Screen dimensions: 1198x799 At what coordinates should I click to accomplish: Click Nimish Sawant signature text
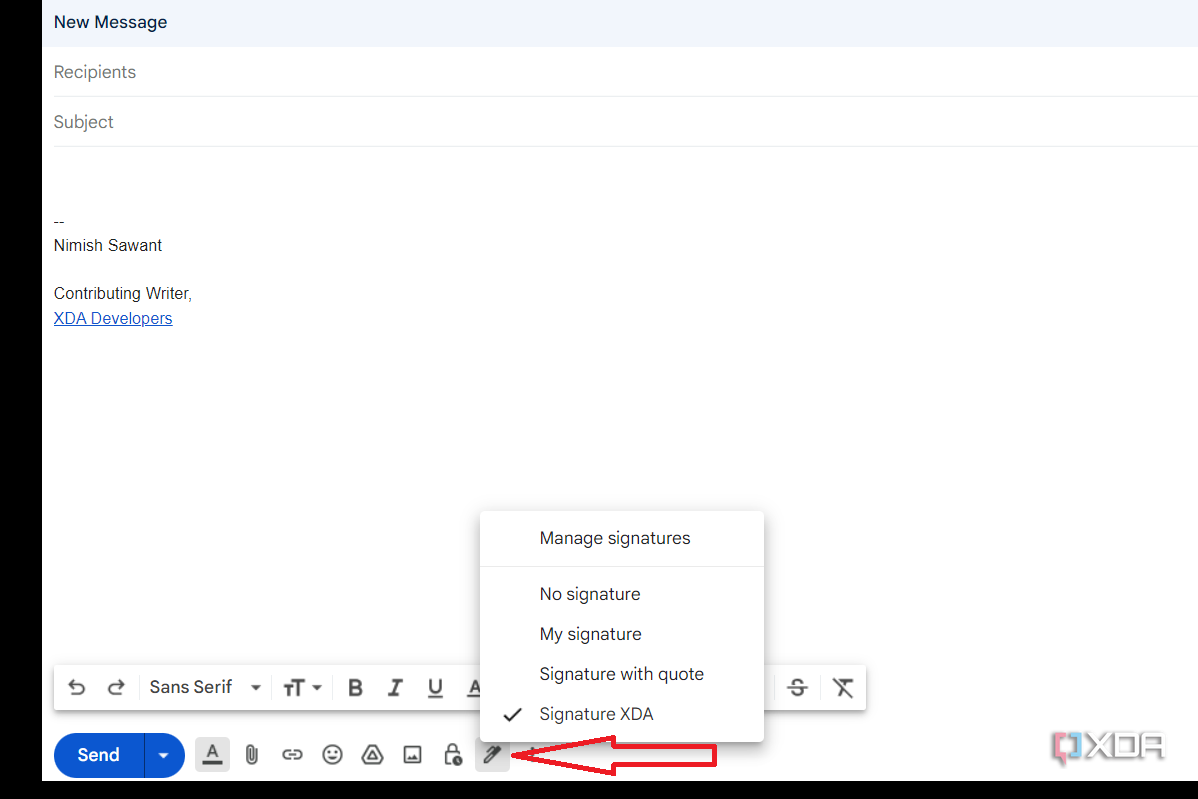(108, 246)
